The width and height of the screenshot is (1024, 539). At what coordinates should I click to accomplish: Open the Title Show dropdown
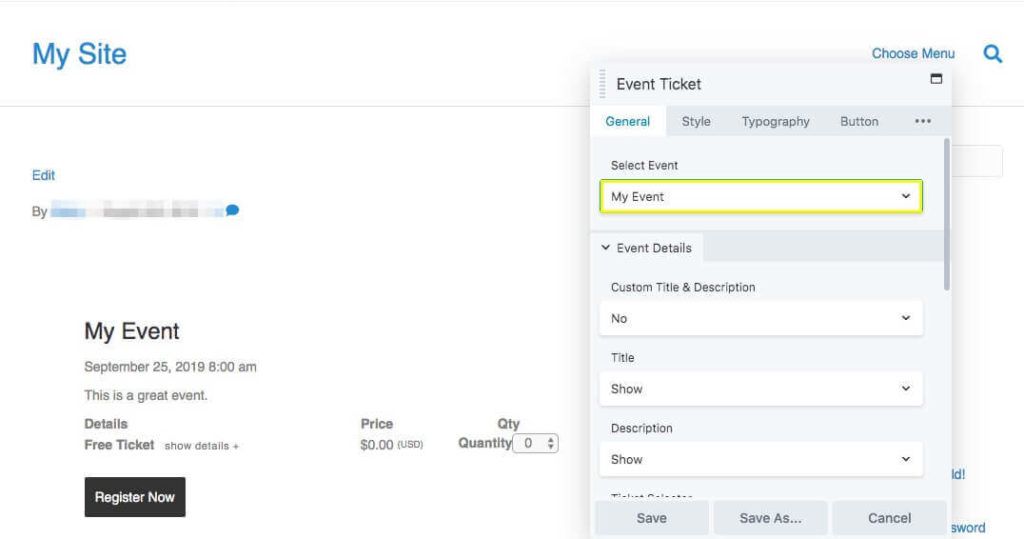pyautogui.click(x=760, y=389)
